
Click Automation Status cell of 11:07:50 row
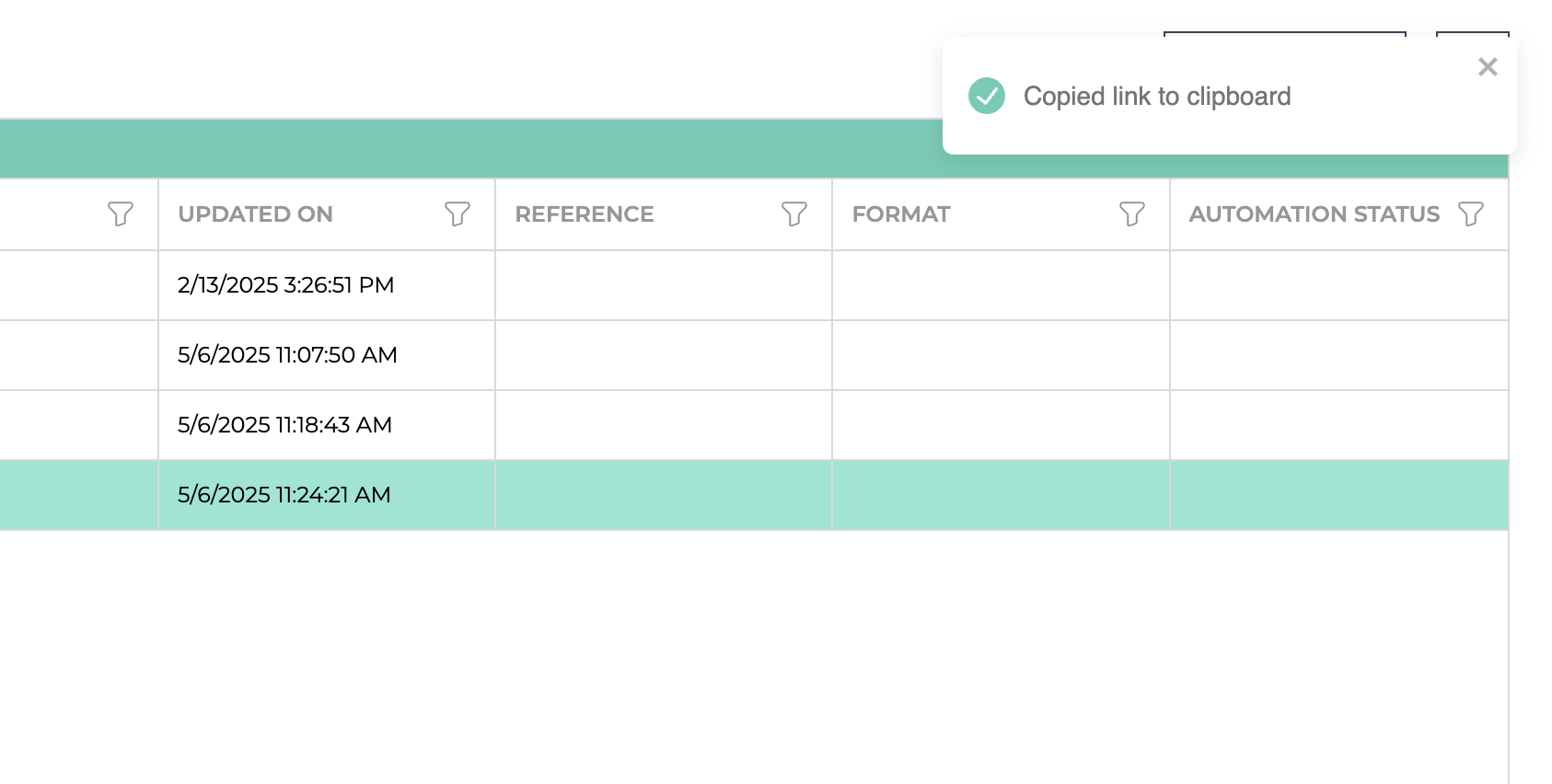[1338, 355]
